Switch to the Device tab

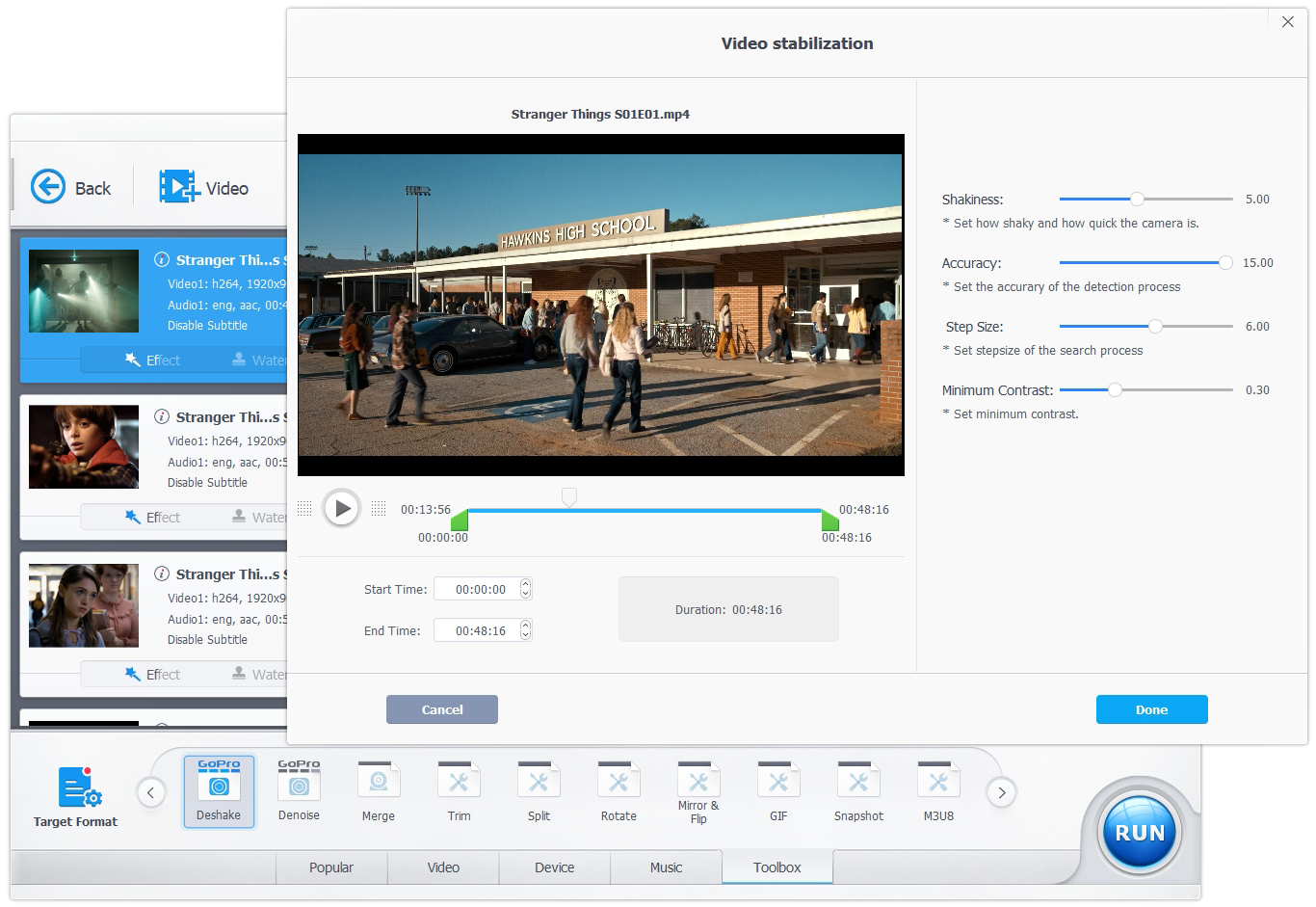pos(555,867)
